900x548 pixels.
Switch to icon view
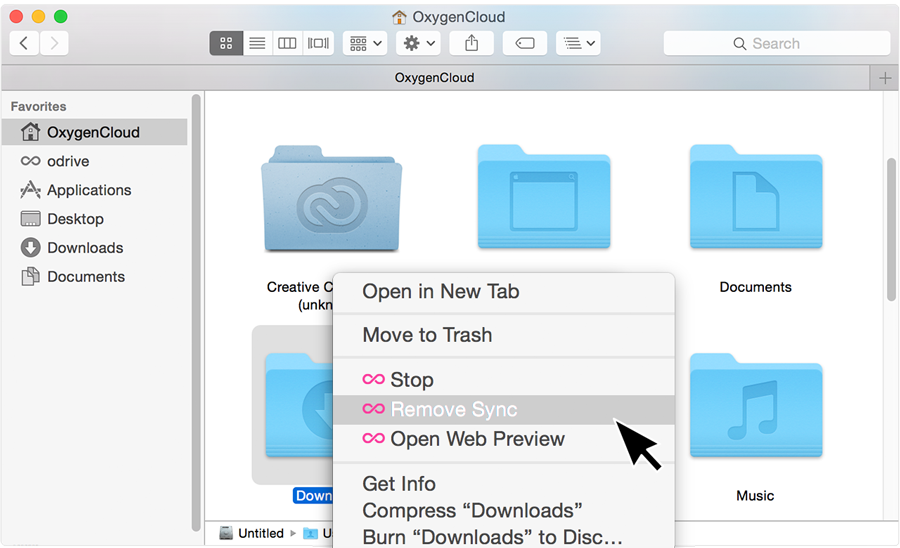point(226,43)
